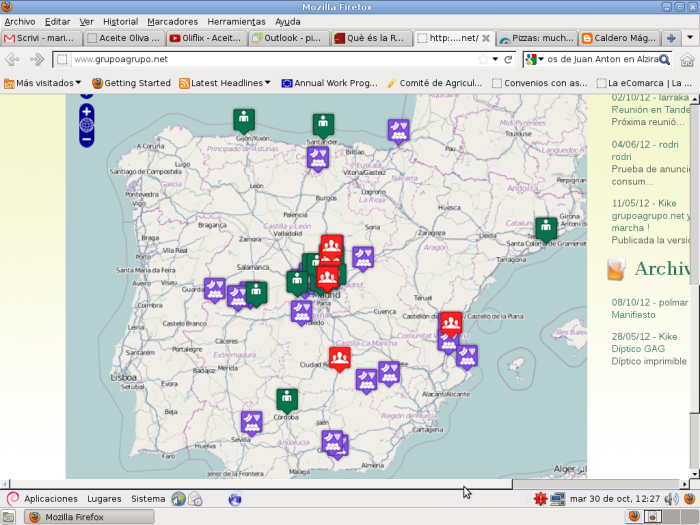Viewport: 700px width, 525px height.
Task: Switch to the Caldero Mág... tab
Action: point(619,38)
